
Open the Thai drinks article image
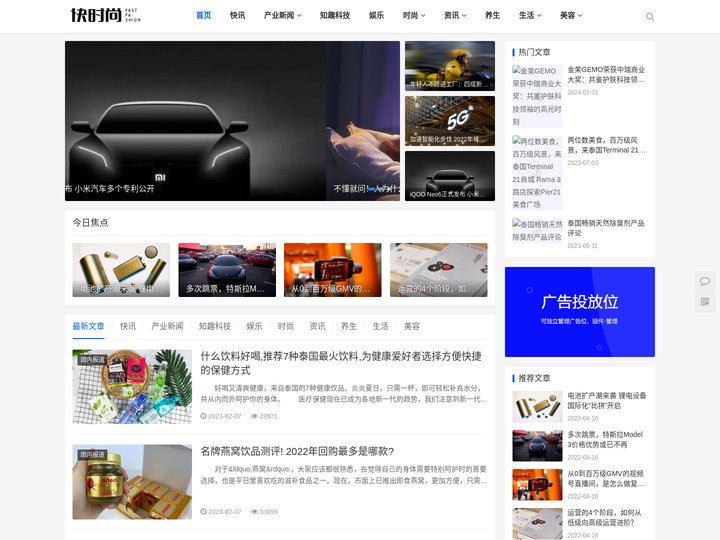click(x=132, y=387)
